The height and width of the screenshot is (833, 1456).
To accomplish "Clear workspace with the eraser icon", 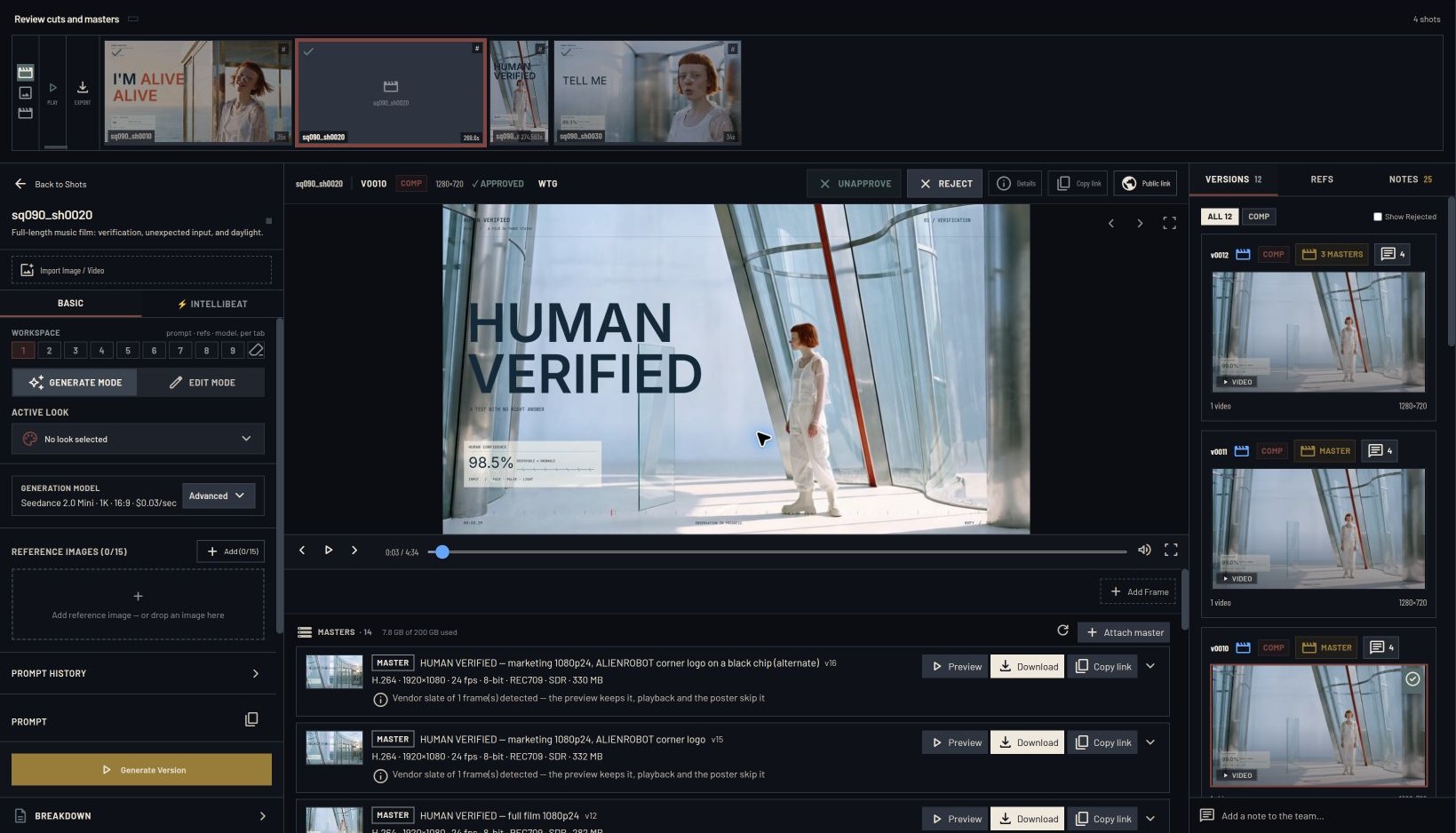I will tap(256, 351).
